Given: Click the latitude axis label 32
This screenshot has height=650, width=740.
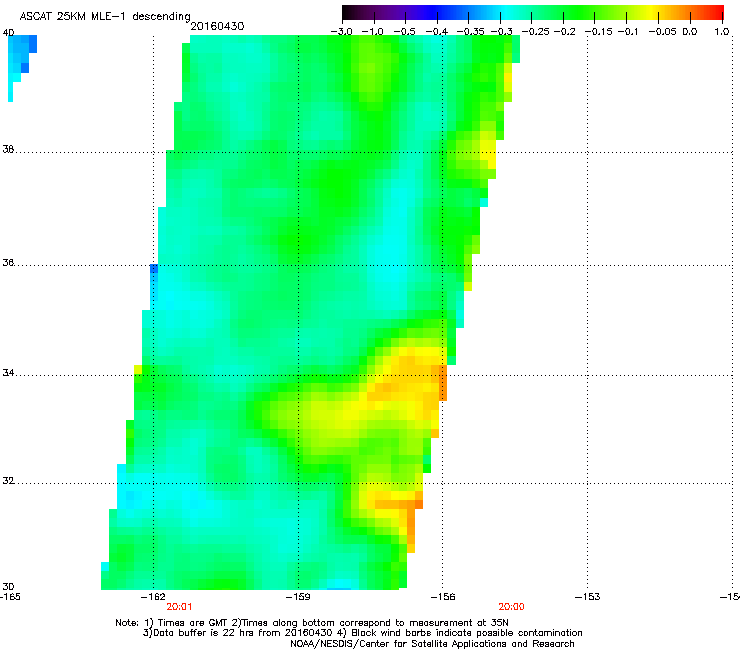Looking at the screenshot, I should [x=8, y=481].
